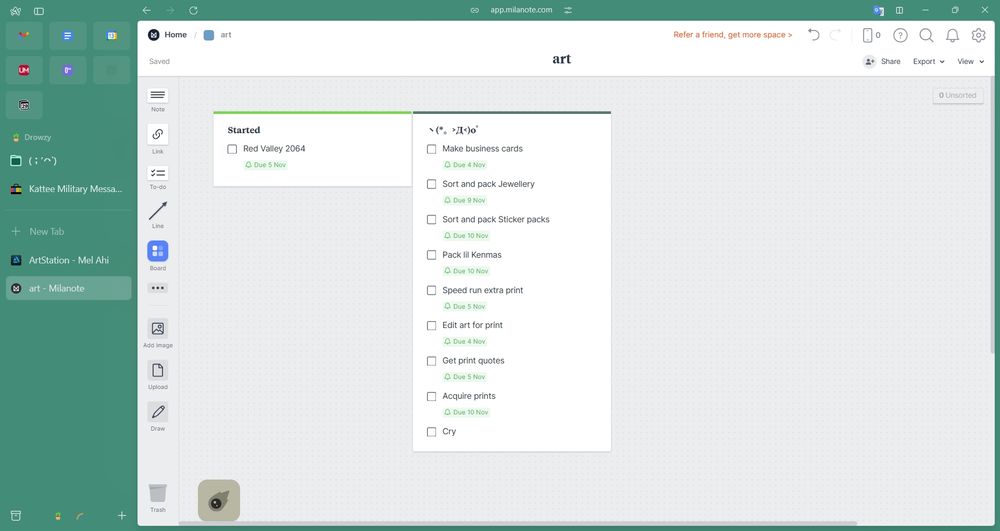
Task: Select the Board tool
Action: (x=158, y=251)
